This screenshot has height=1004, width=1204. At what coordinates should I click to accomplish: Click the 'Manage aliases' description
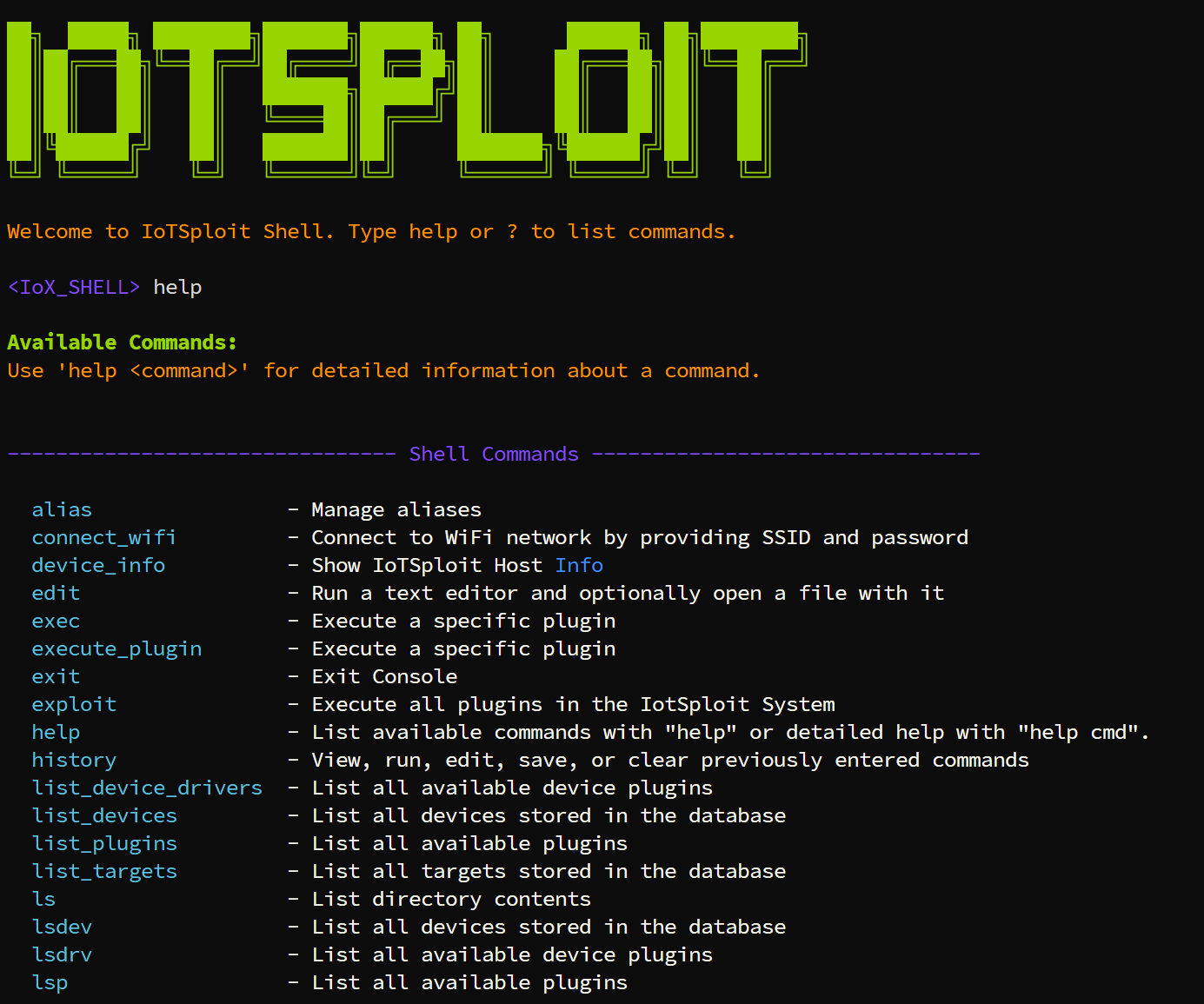[396, 509]
